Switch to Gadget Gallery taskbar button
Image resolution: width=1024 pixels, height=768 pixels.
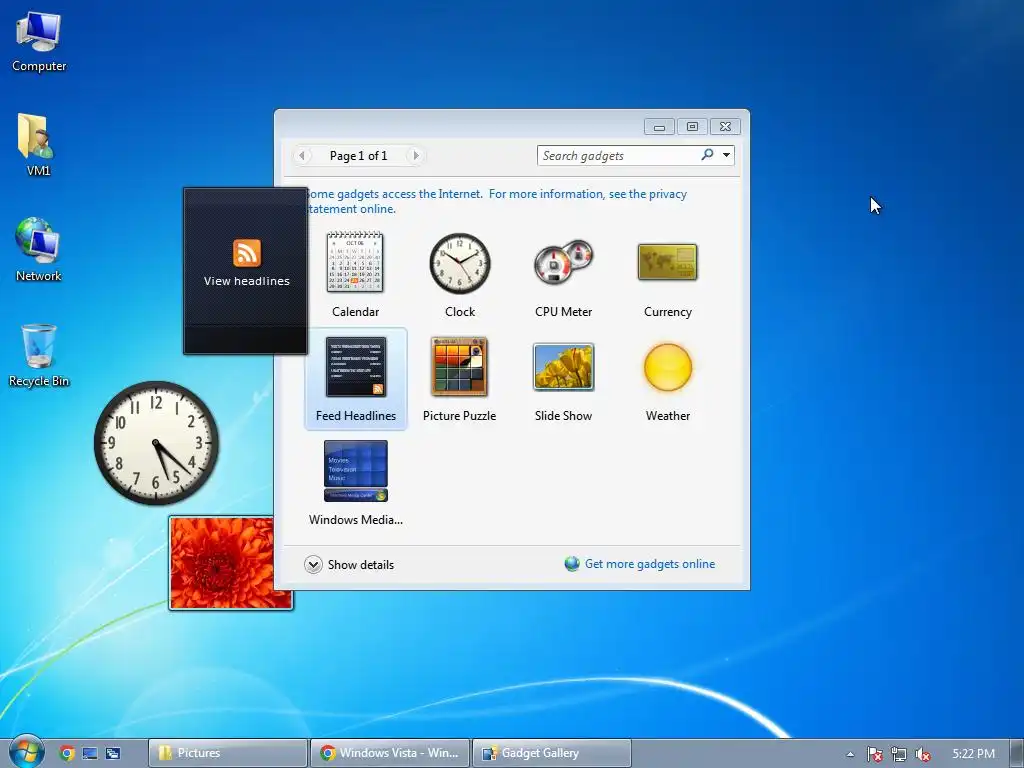[x=552, y=753]
